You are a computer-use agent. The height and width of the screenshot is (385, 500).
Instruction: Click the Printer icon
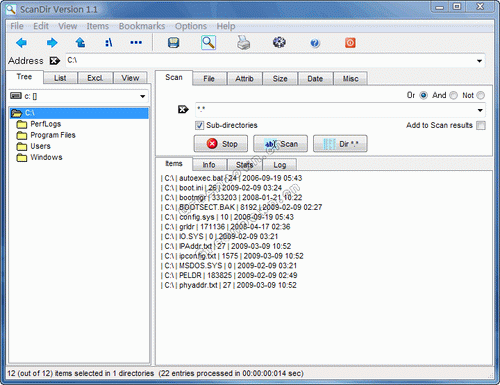(x=244, y=43)
